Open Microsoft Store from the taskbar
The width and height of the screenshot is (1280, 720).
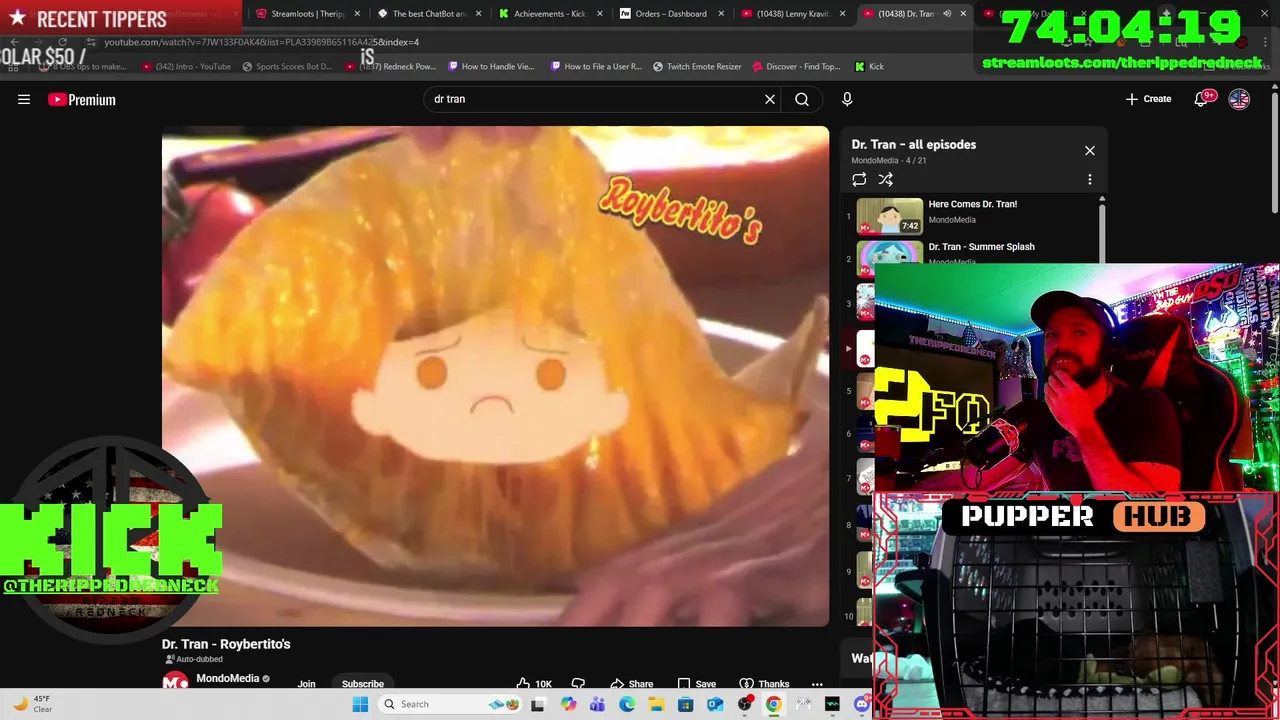click(686, 704)
